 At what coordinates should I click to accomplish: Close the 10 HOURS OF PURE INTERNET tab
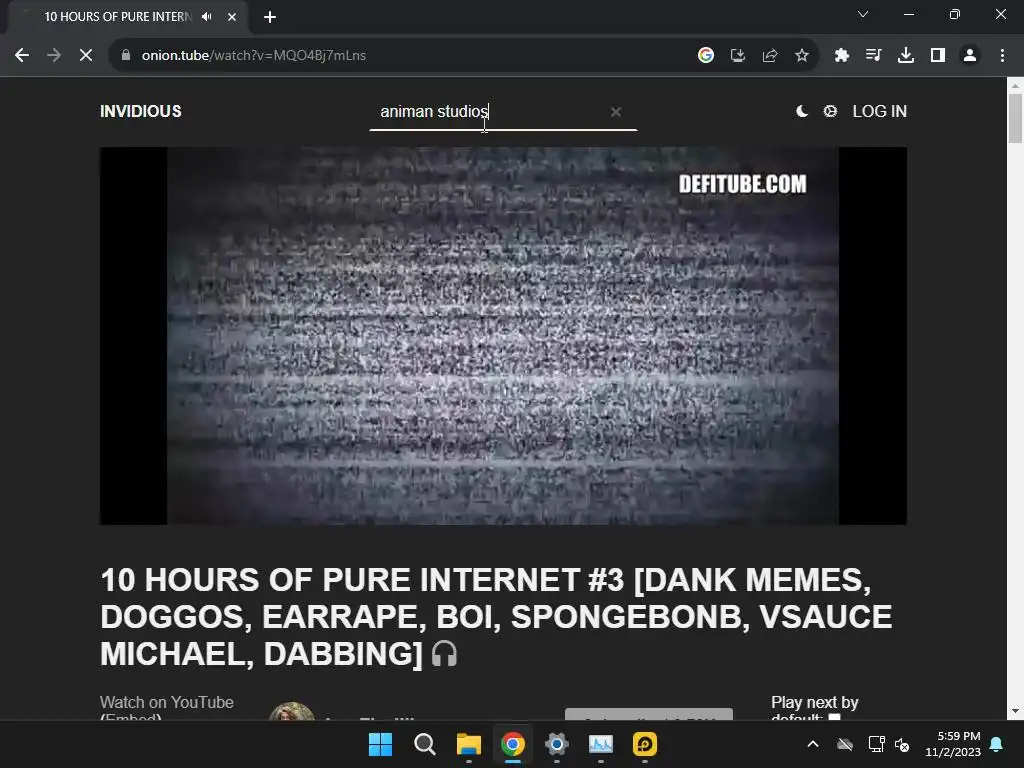click(232, 17)
